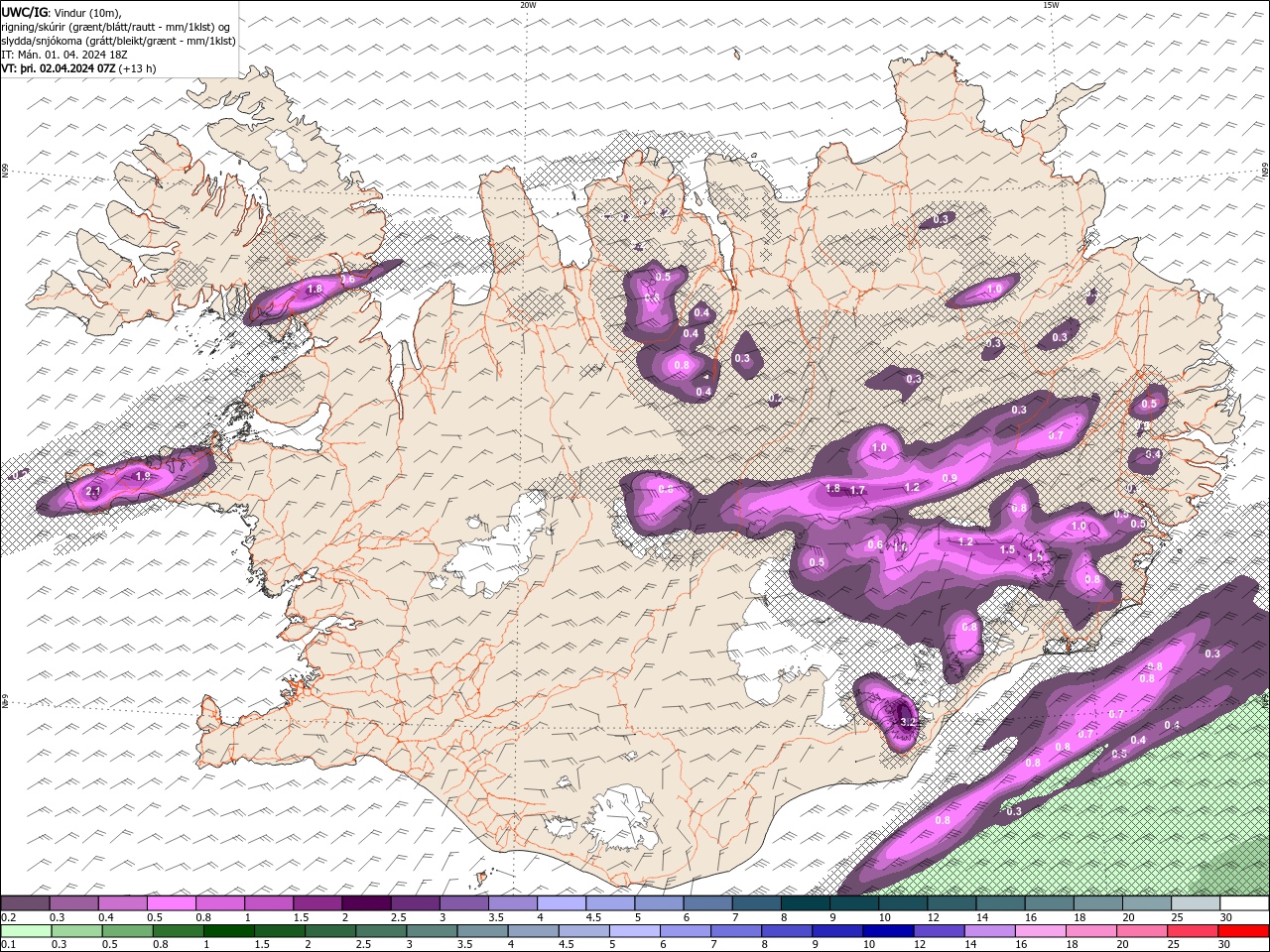Click the light grey upper swatch between 25 and 30

[x=1196, y=903]
